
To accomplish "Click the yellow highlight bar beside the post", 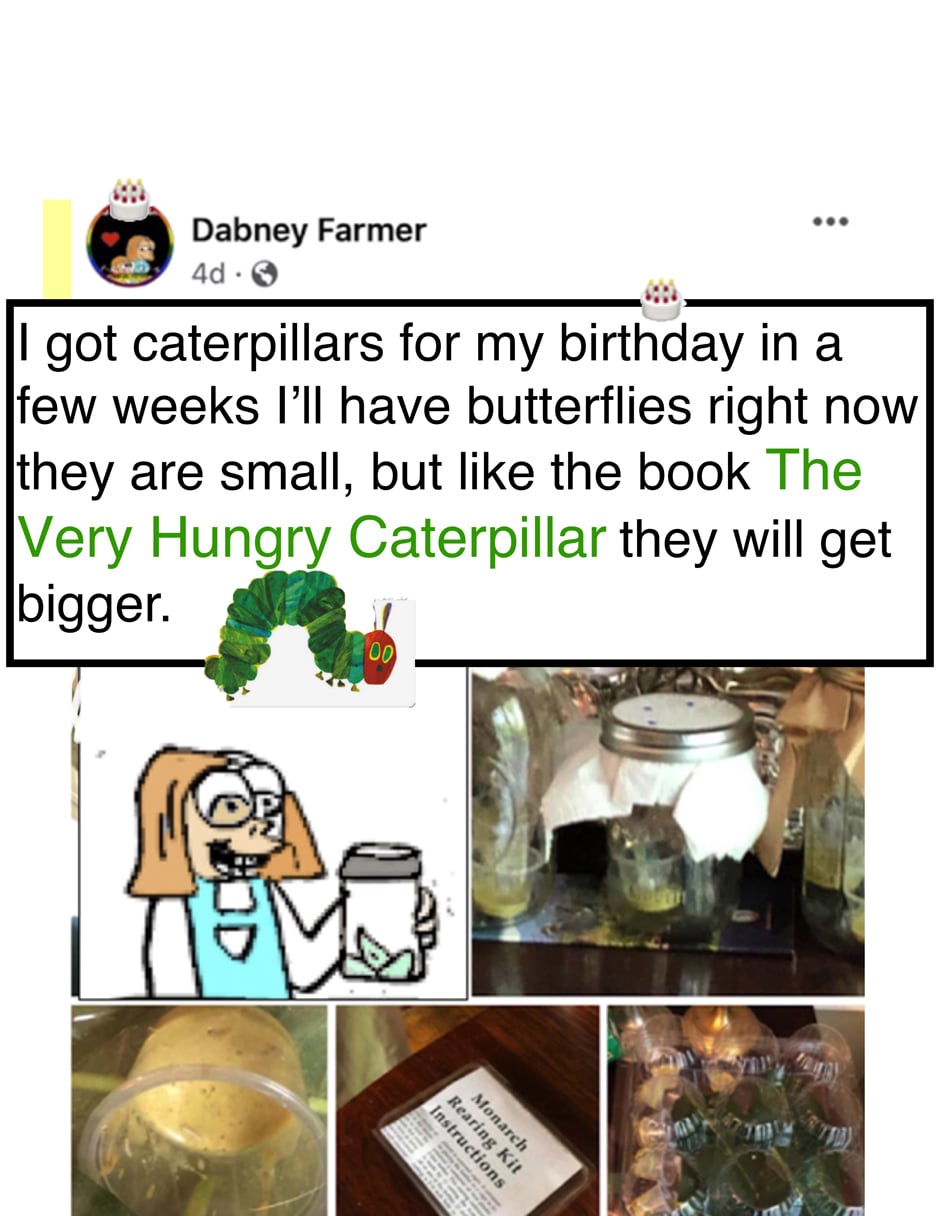I will [x=57, y=248].
